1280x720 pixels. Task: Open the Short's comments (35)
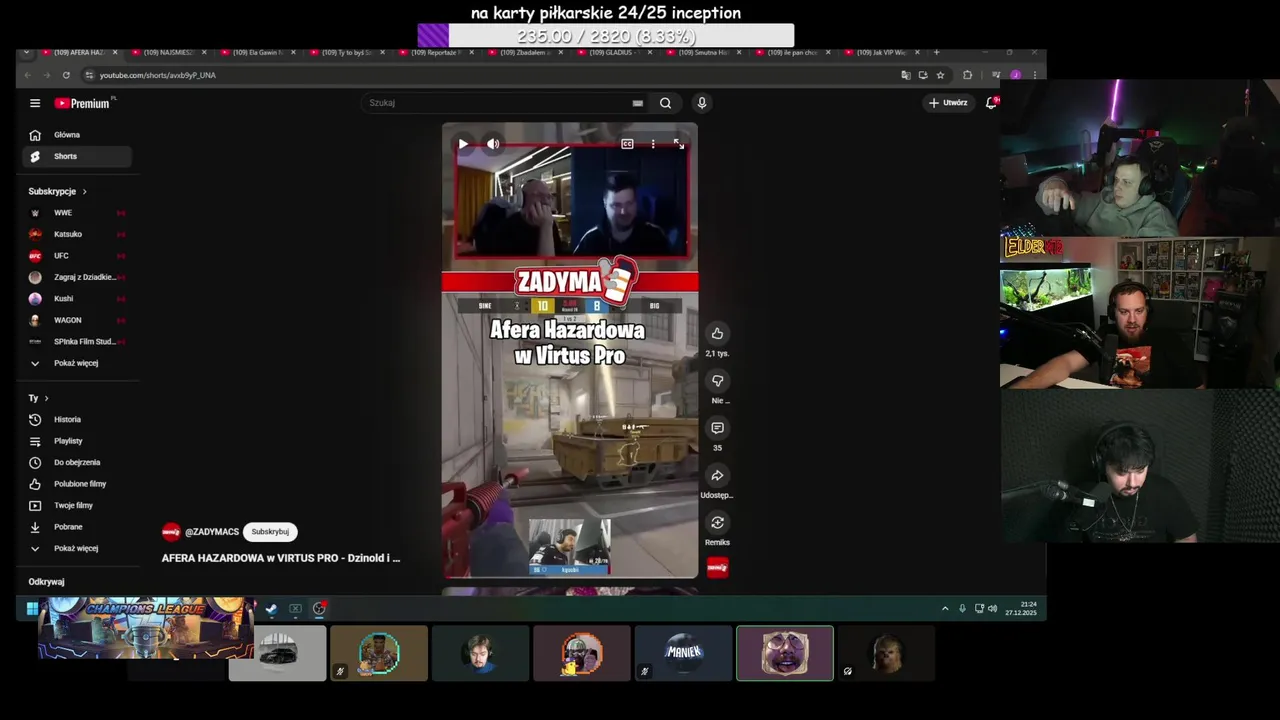click(x=717, y=428)
